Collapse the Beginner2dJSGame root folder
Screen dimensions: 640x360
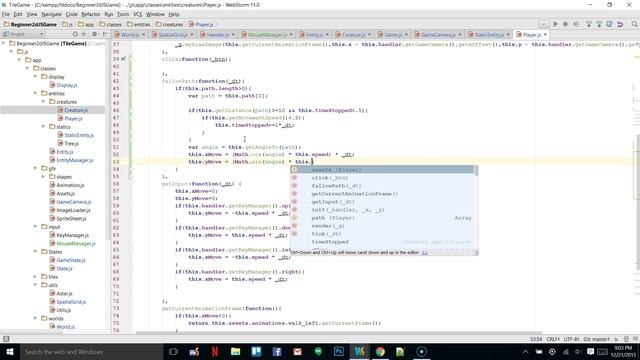[4, 43]
